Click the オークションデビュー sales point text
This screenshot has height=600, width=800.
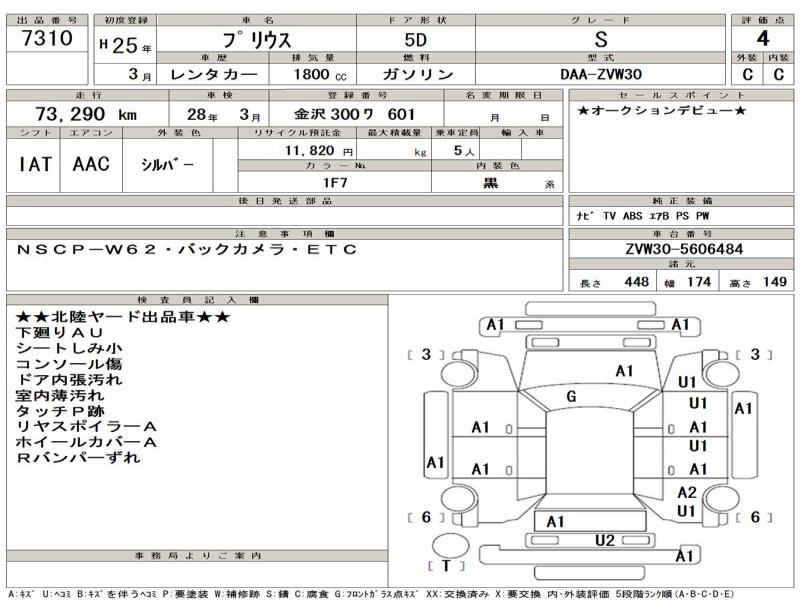(661, 110)
